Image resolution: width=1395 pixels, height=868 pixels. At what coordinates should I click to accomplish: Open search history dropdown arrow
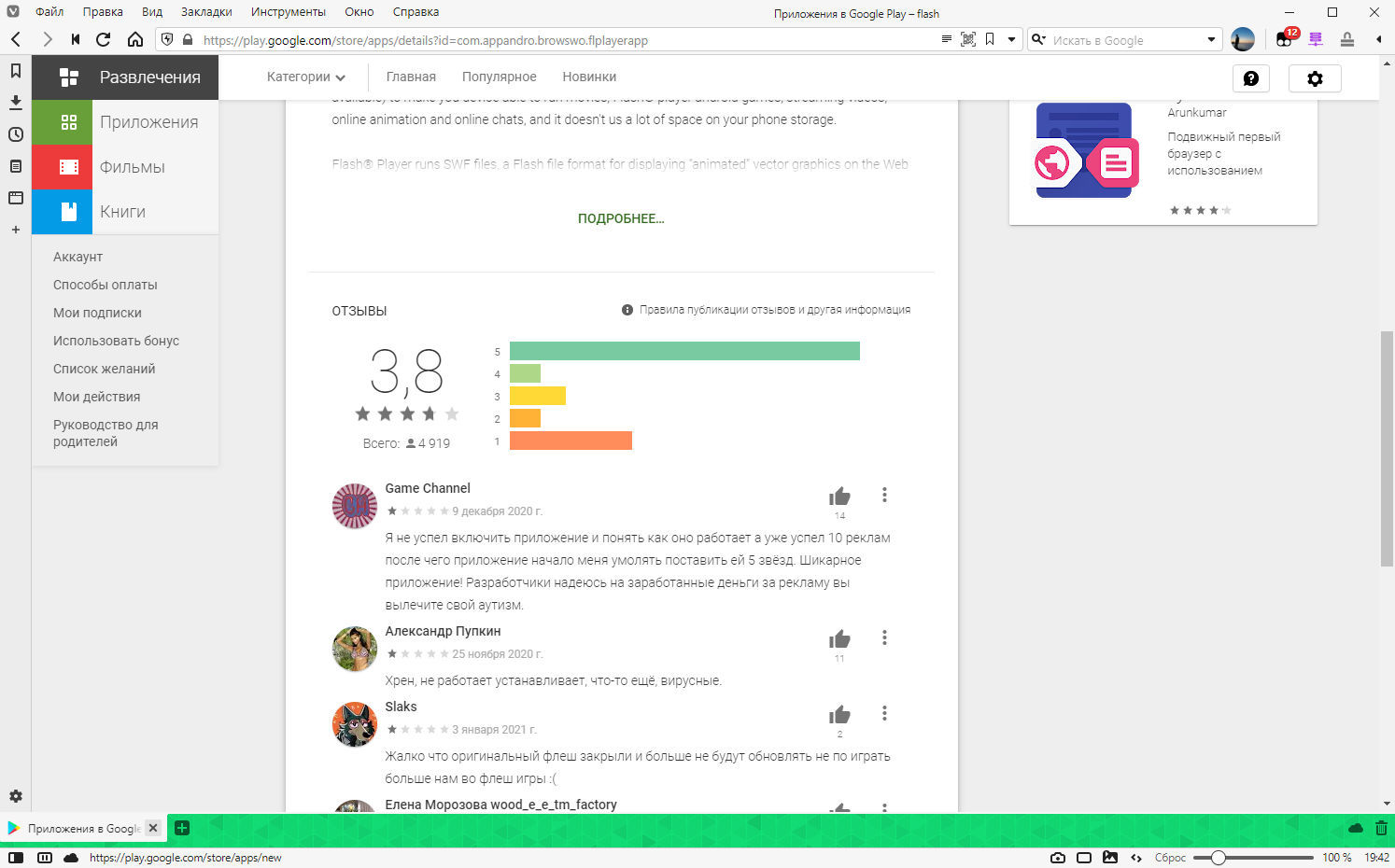pyautogui.click(x=1211, y=39)
